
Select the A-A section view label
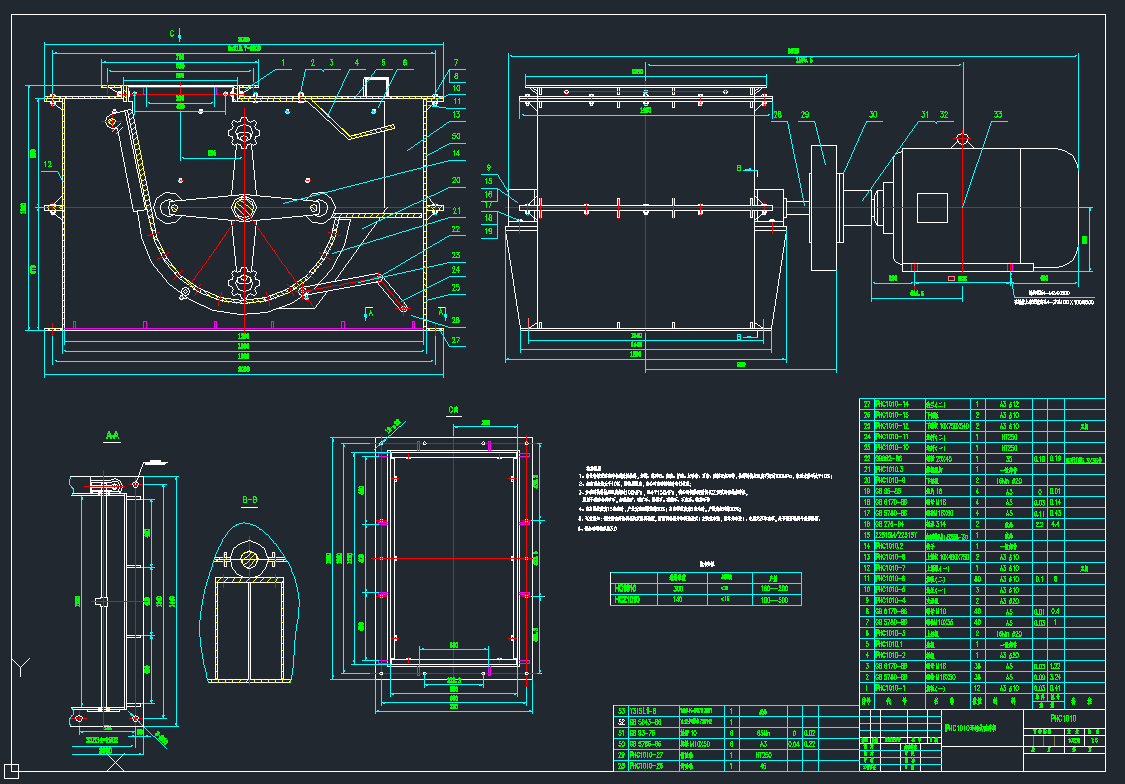pos(113,436)
